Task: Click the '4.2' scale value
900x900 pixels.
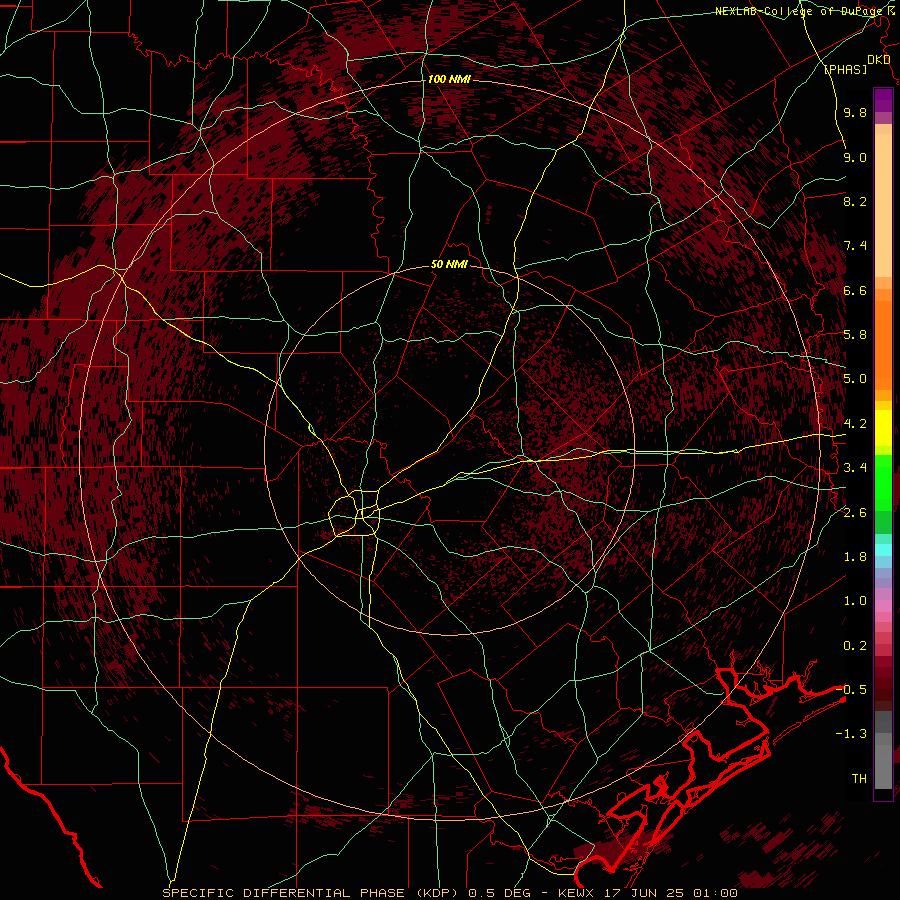Action: (855, 424)
